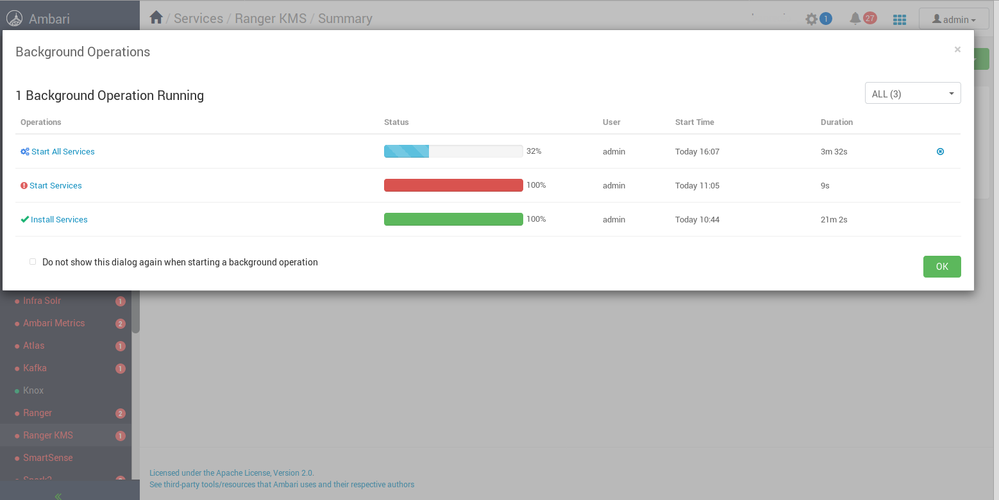999x500 pixels.
Task: Click the Status column header
Action: point(396,122)
